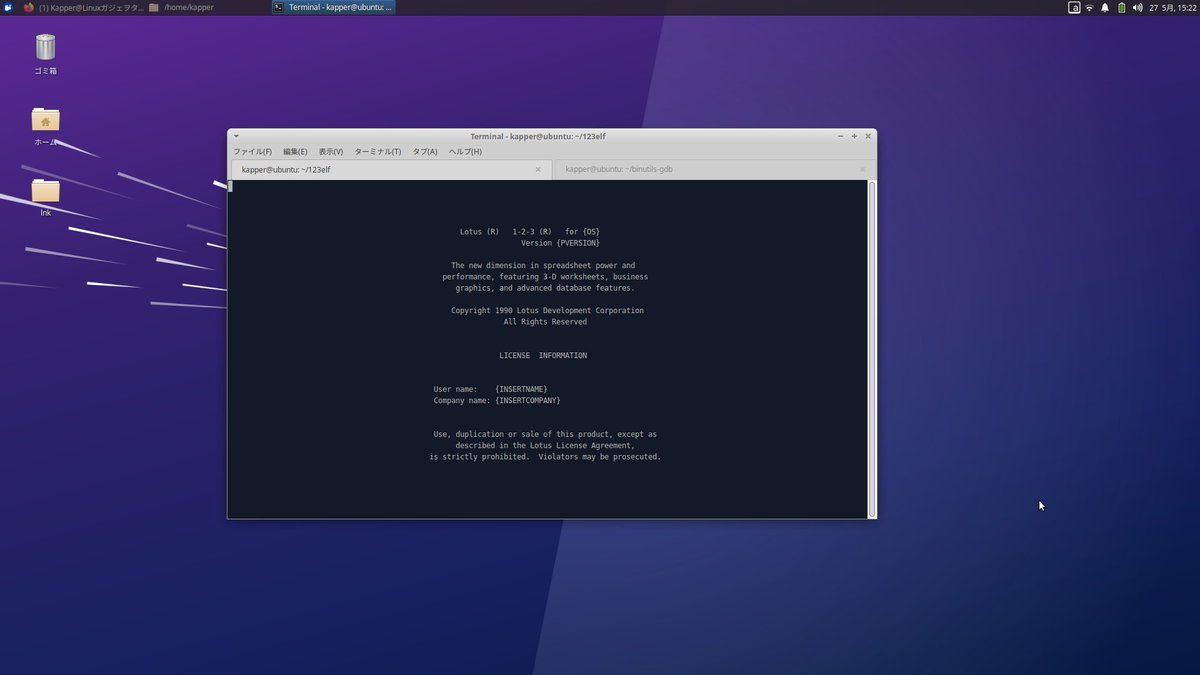Viewport: 1200px width, 675px height.
Task: Maximize the Terminal window
Action: (855, 136)
